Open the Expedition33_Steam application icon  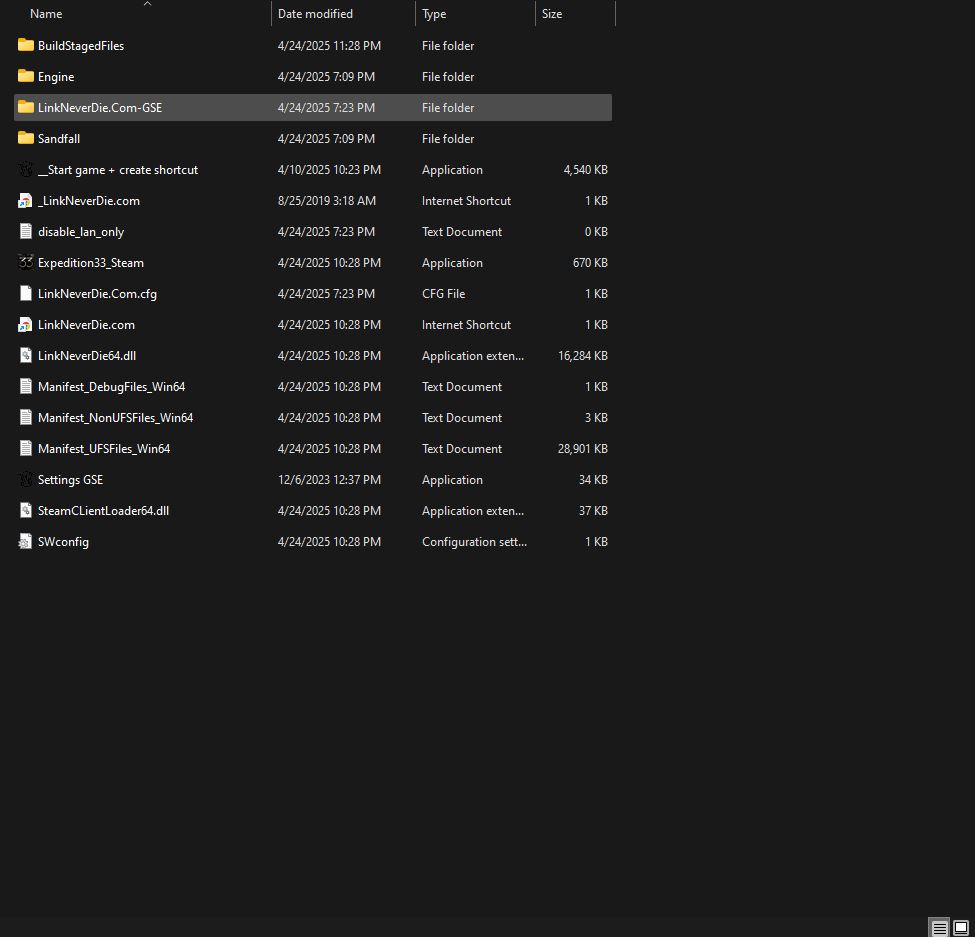(x=25, y=262)
